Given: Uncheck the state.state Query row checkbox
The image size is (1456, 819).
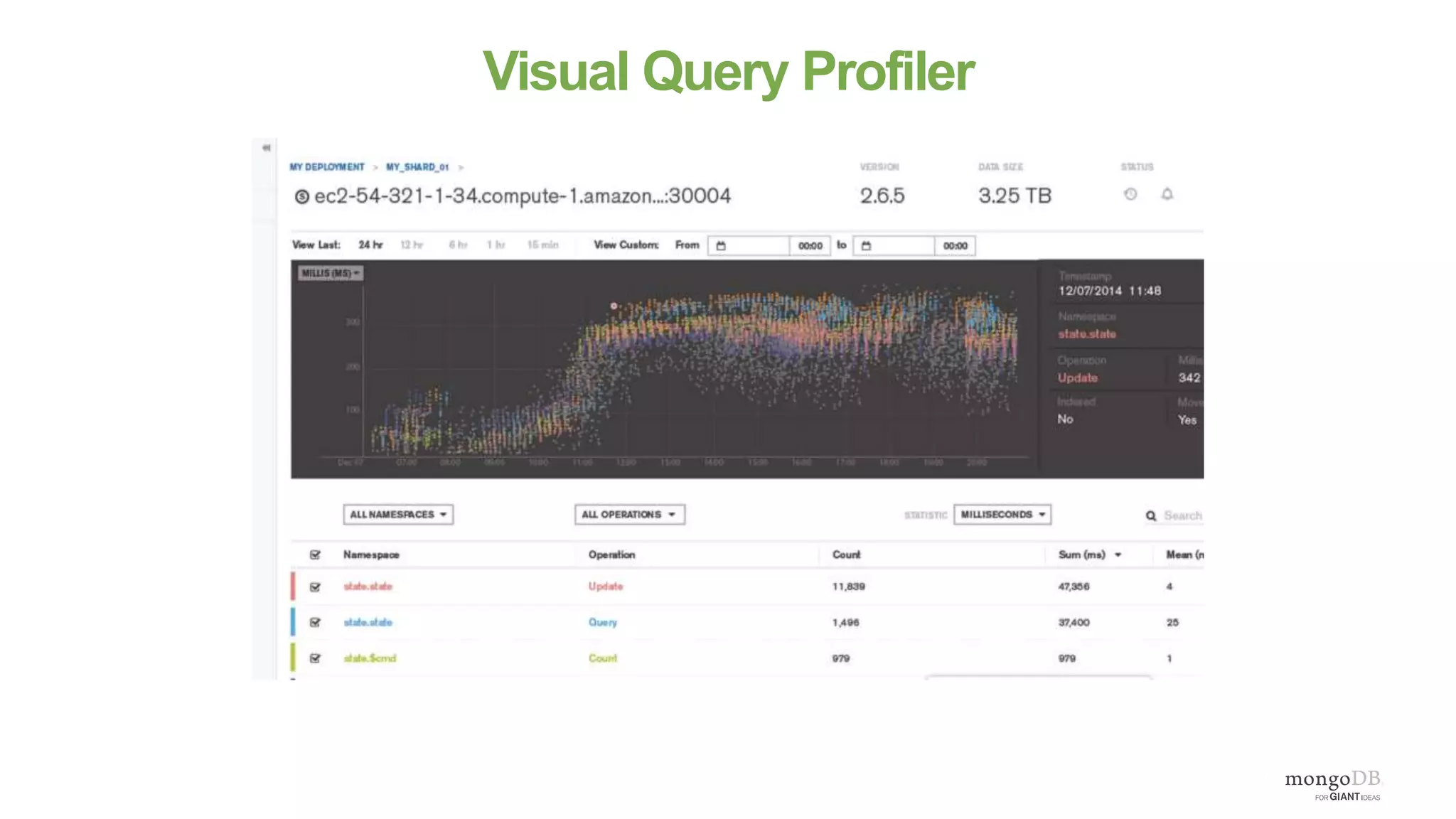Looking at the screenshot, I should (315, 622).
